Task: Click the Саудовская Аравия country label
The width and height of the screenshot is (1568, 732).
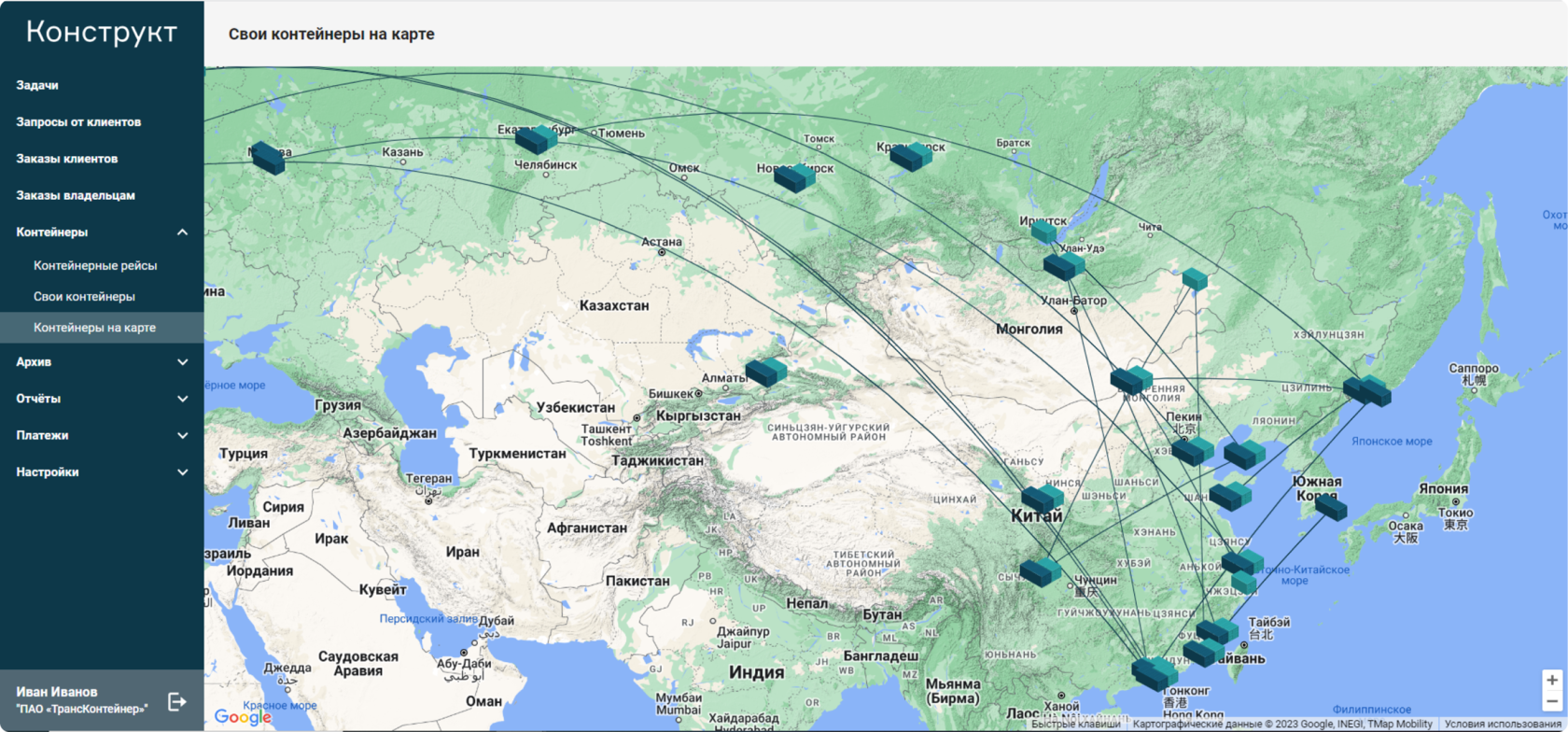Action: [358, 664]
